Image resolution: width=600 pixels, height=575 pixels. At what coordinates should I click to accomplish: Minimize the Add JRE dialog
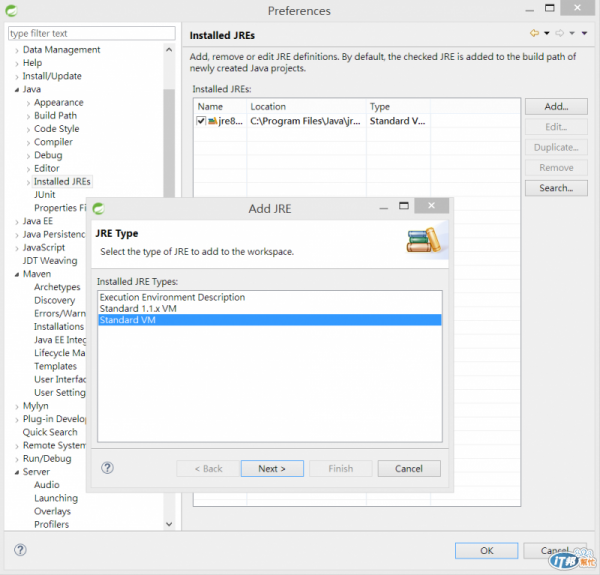(384, 208)
